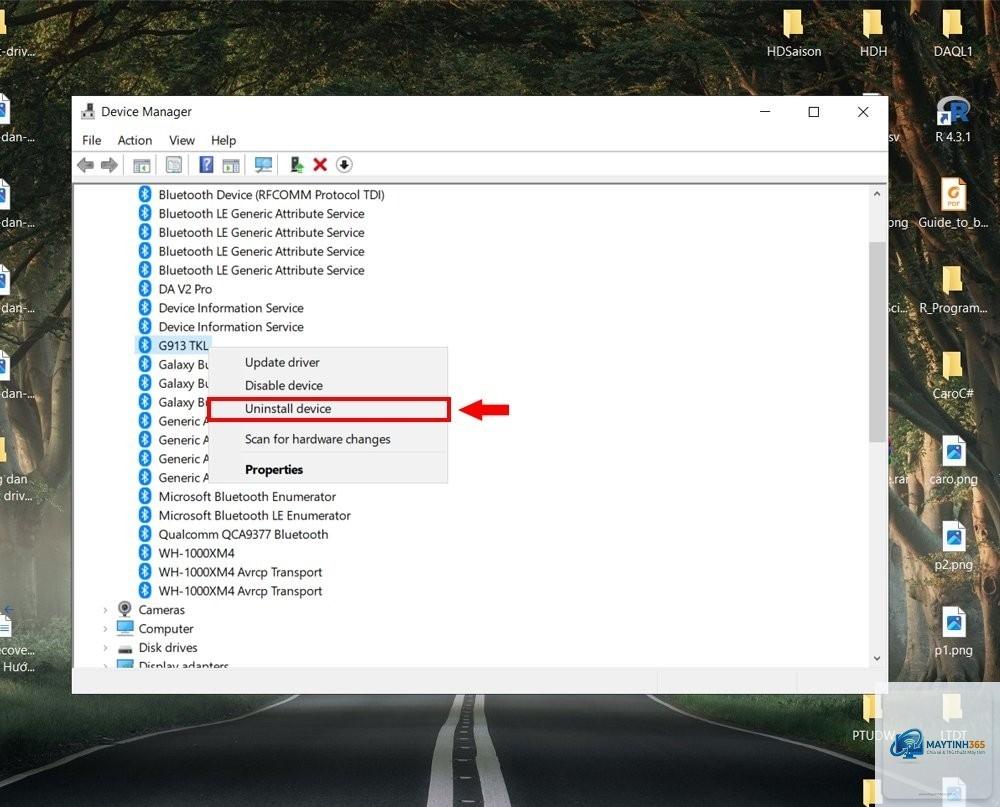Viewport: 1000px width, 807px height.
Task: Click the Bluetooth icon beside Qualcomm QCA9377 Bluetooth
Action: [145, 534]
